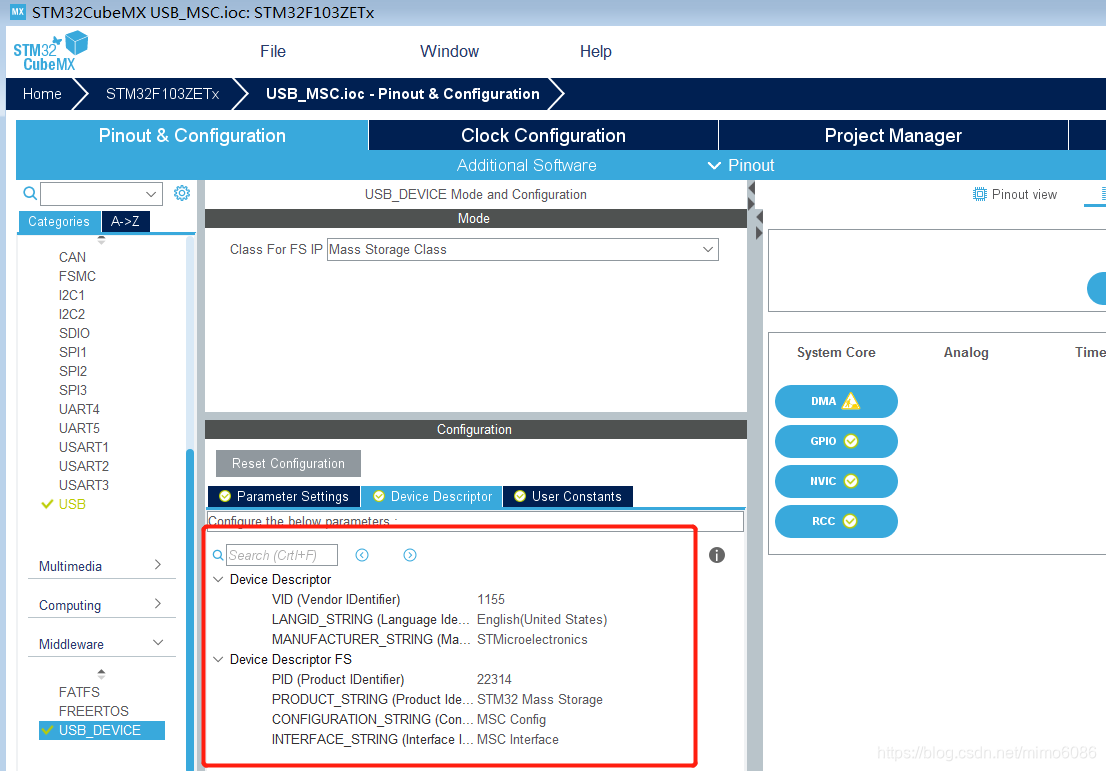Click the PID value 22314
Screen dimensions: 1106x771
coord(494,679)
